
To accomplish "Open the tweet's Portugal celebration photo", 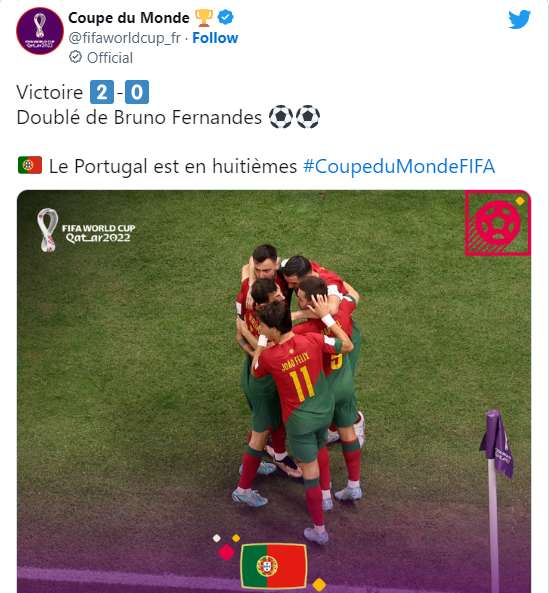I will 274,391.
